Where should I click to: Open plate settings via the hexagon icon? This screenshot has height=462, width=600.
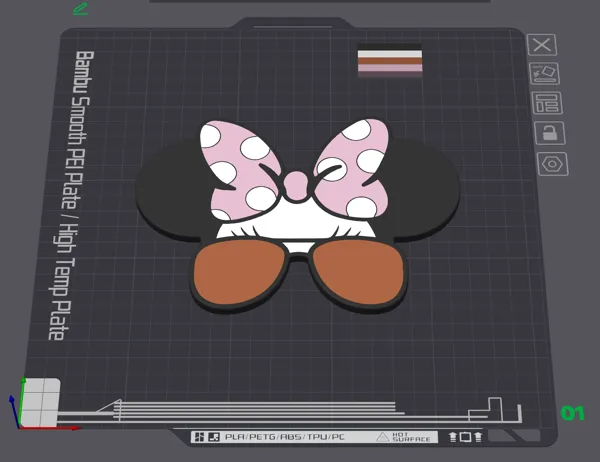click(553, 164)
